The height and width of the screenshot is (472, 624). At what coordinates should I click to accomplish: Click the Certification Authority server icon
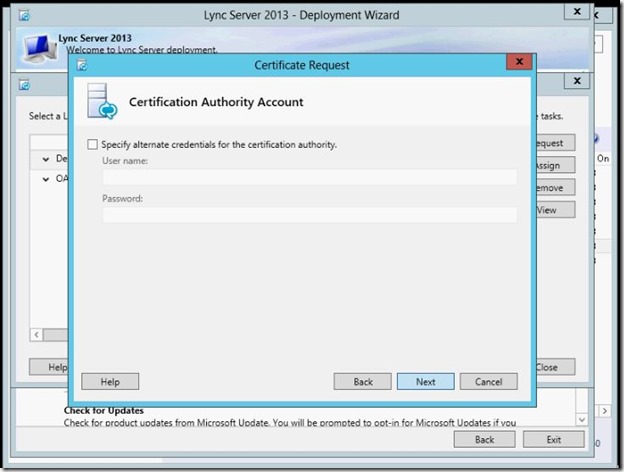pyautogui.click(x=102, y=101)
